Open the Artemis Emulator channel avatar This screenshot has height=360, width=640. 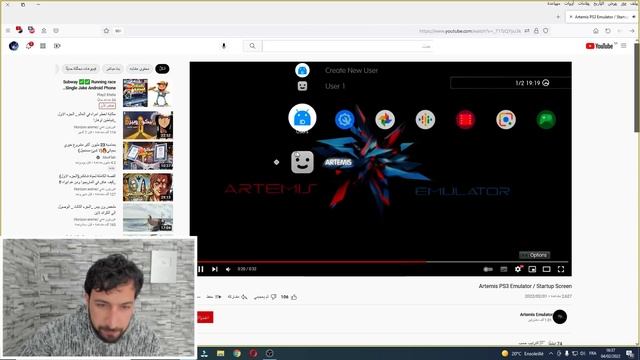(560, 316)
